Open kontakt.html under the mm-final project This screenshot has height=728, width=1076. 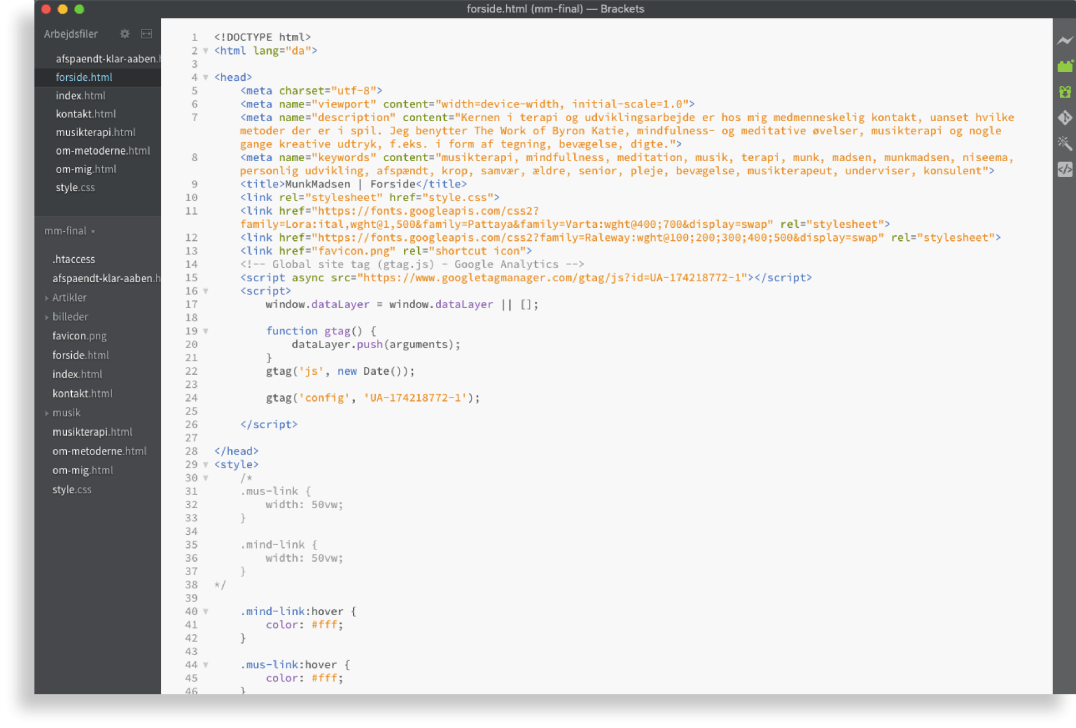(82, 394)
